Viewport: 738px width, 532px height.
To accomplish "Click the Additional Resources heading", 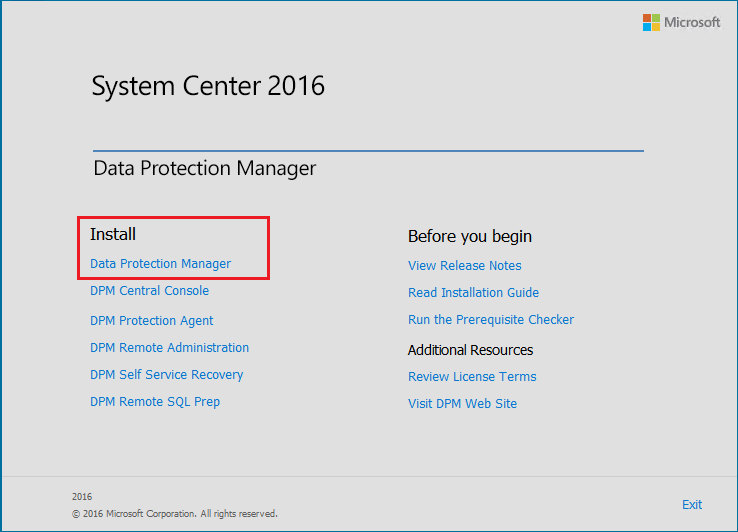I will [470, 350].
